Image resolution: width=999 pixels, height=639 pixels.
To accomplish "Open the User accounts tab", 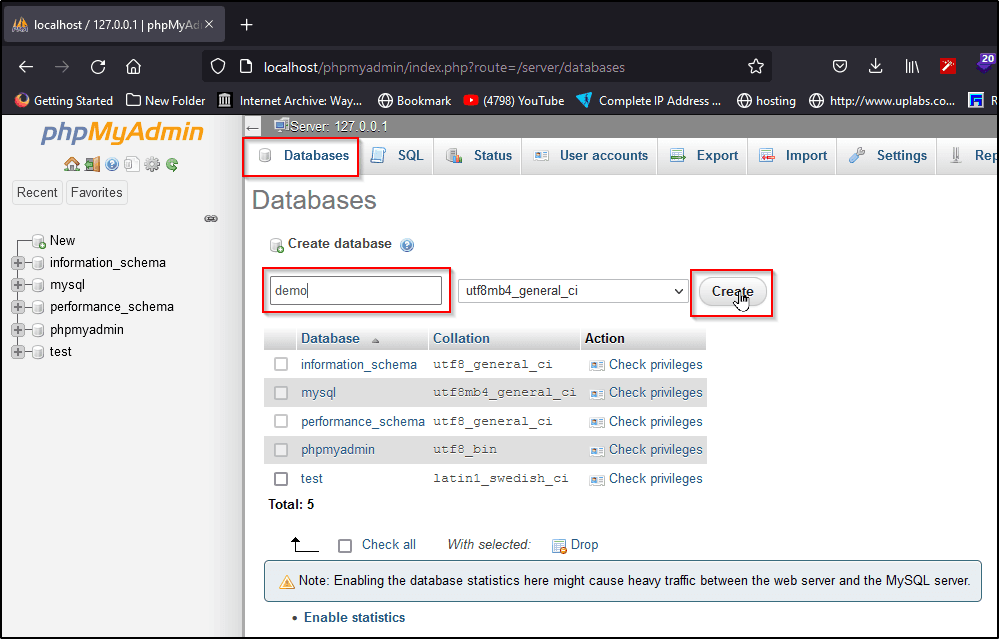I will pos(590,156).
